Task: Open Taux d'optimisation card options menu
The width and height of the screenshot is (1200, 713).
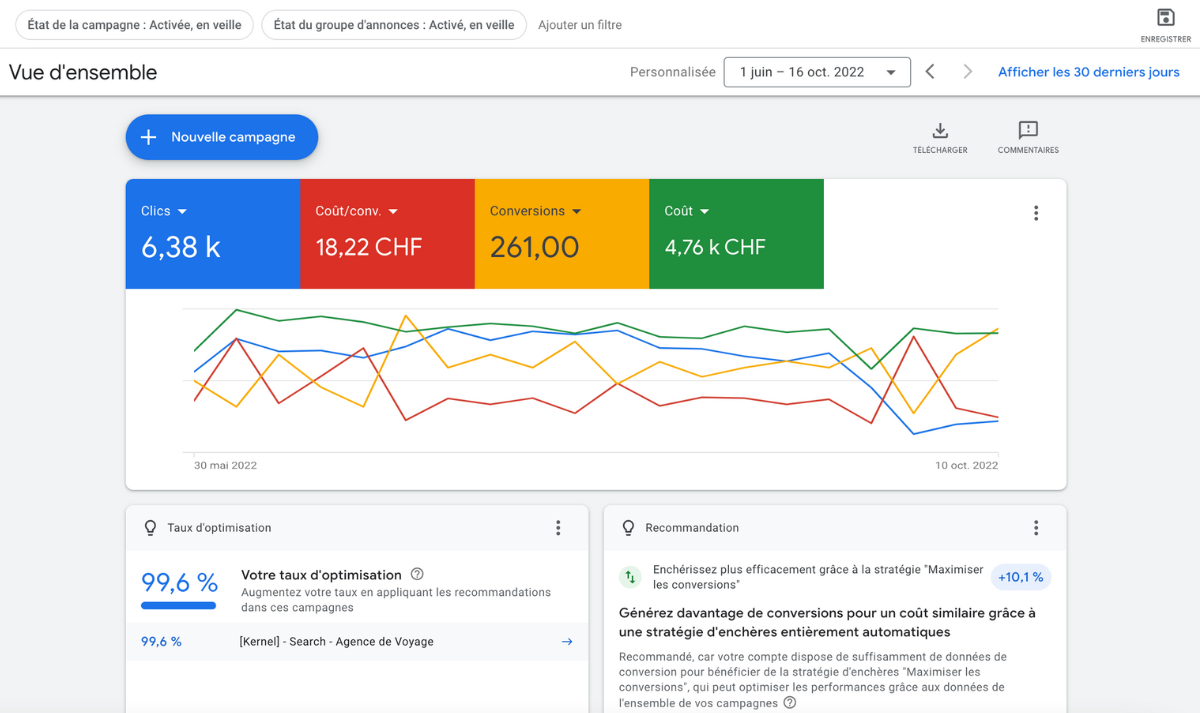Action: [x=558, y=528]
